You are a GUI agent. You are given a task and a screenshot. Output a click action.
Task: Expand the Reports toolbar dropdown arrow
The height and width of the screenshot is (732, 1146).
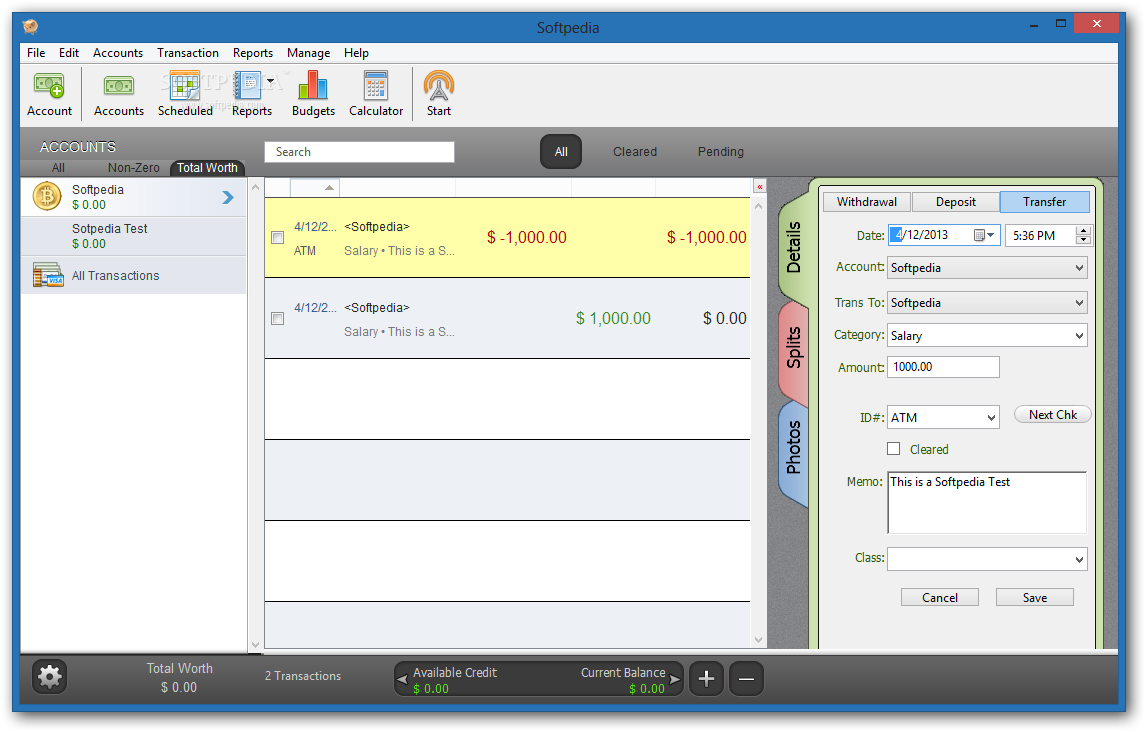pos(270,81)
